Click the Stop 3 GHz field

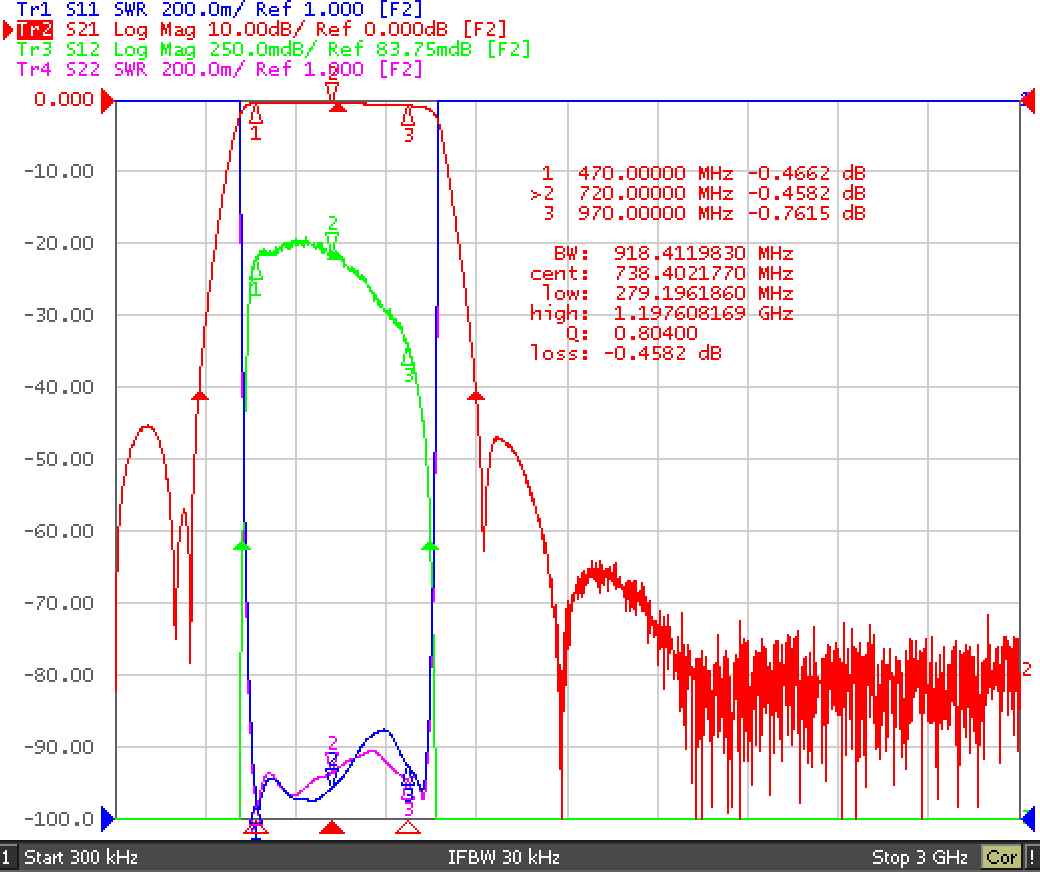(919, 857)
